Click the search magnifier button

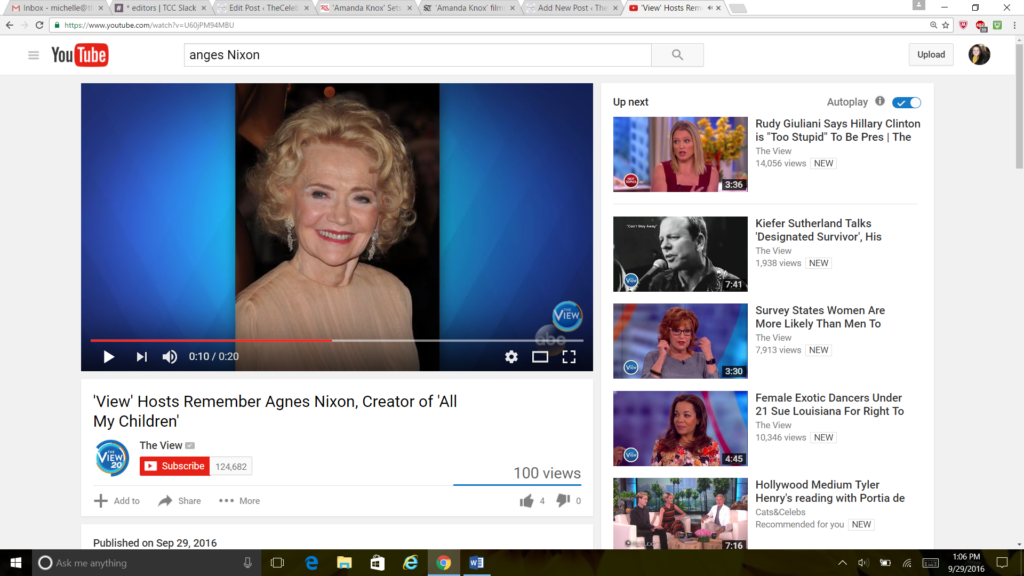pyautogui.click(x=677, y=55)
